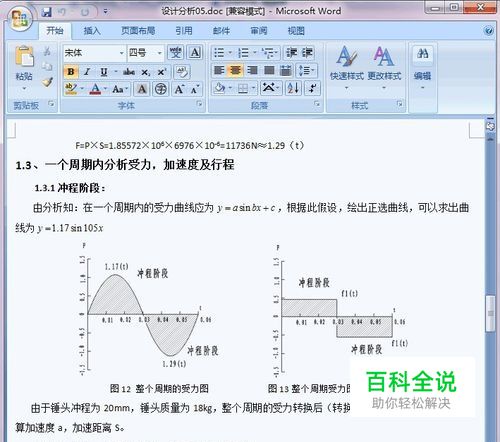Toggle center alignment
Viewport: 500px width, 442px height.
coord(235,70)
